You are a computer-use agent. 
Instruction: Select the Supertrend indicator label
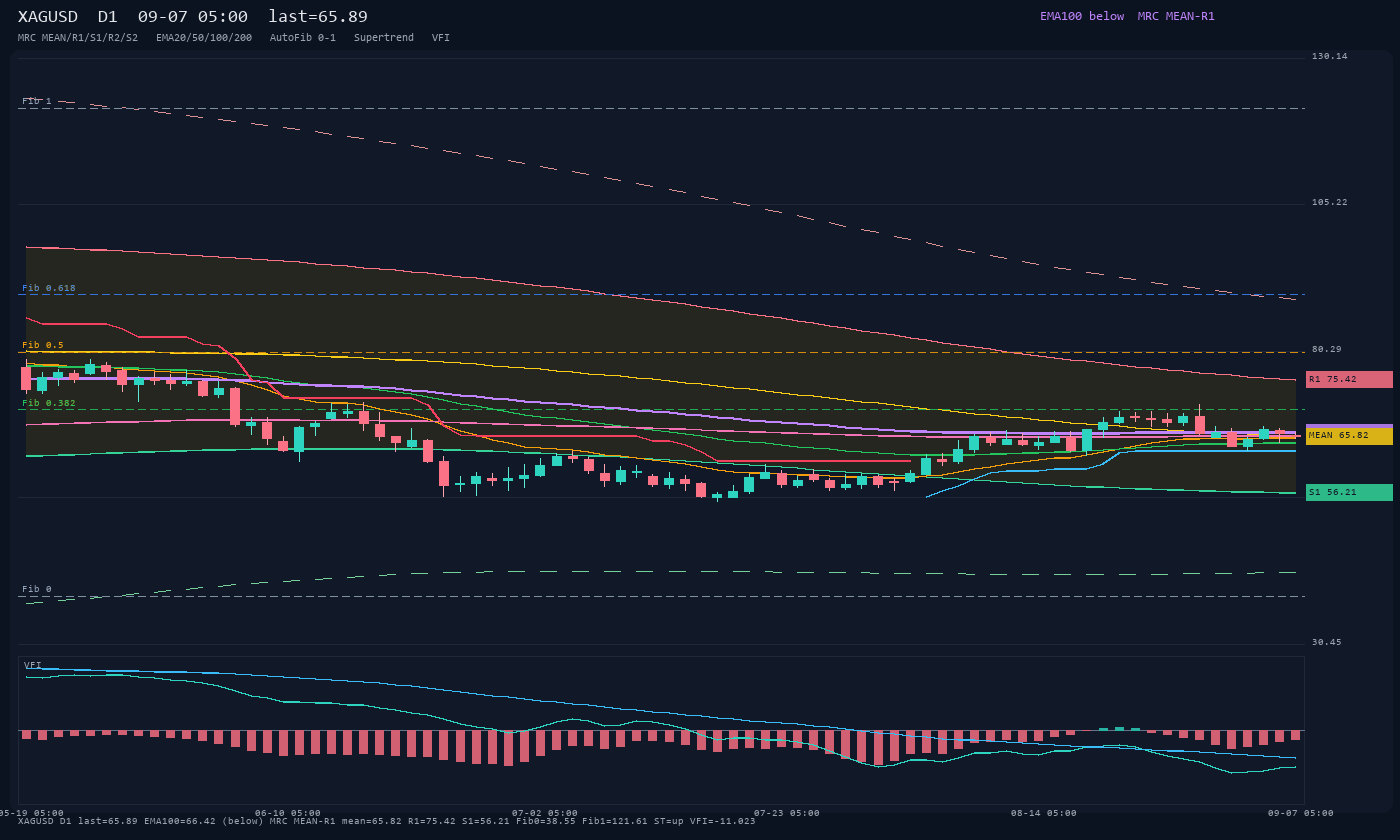(x=384, y=38)
